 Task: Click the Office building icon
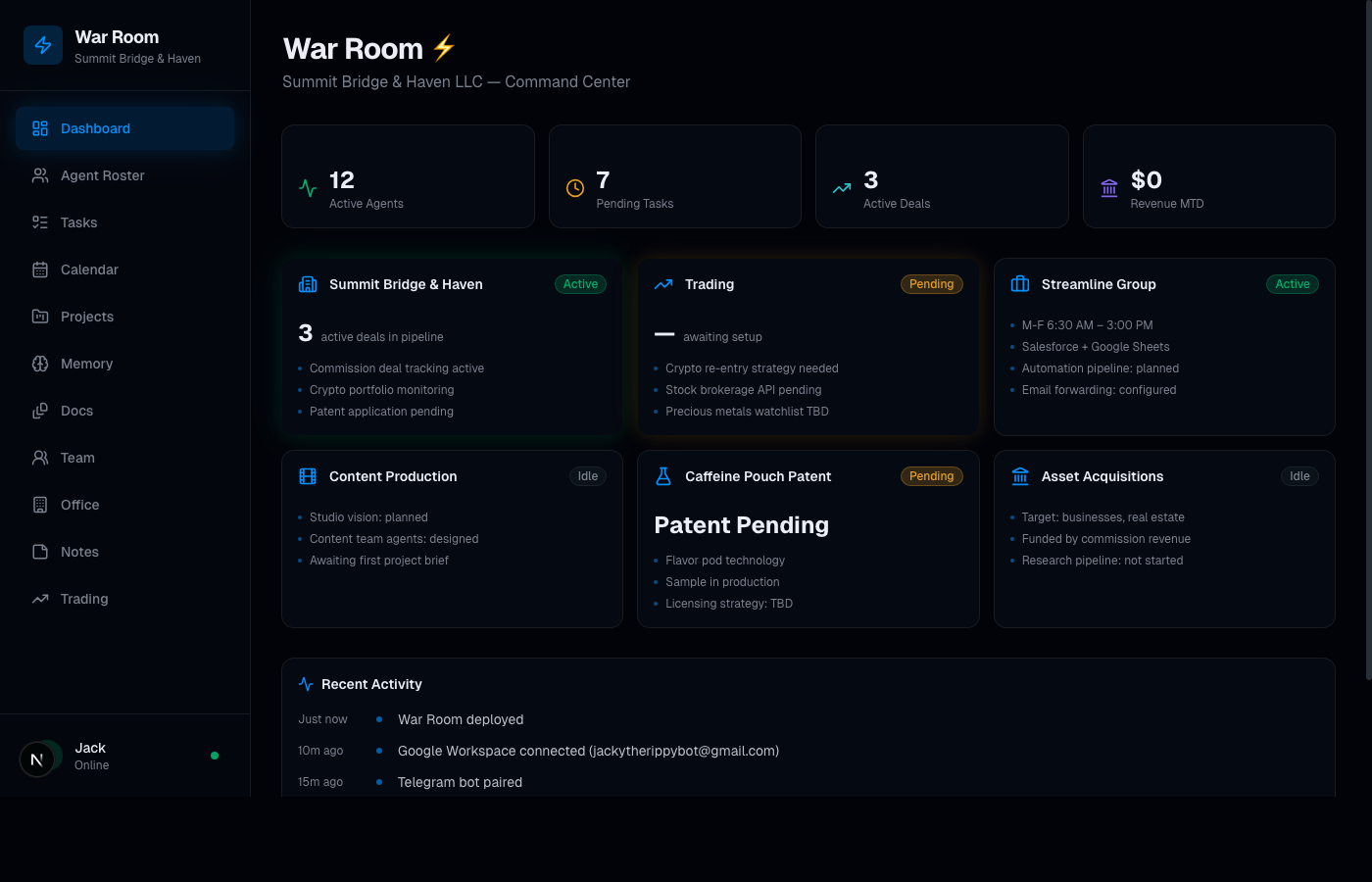pos(40,505)
